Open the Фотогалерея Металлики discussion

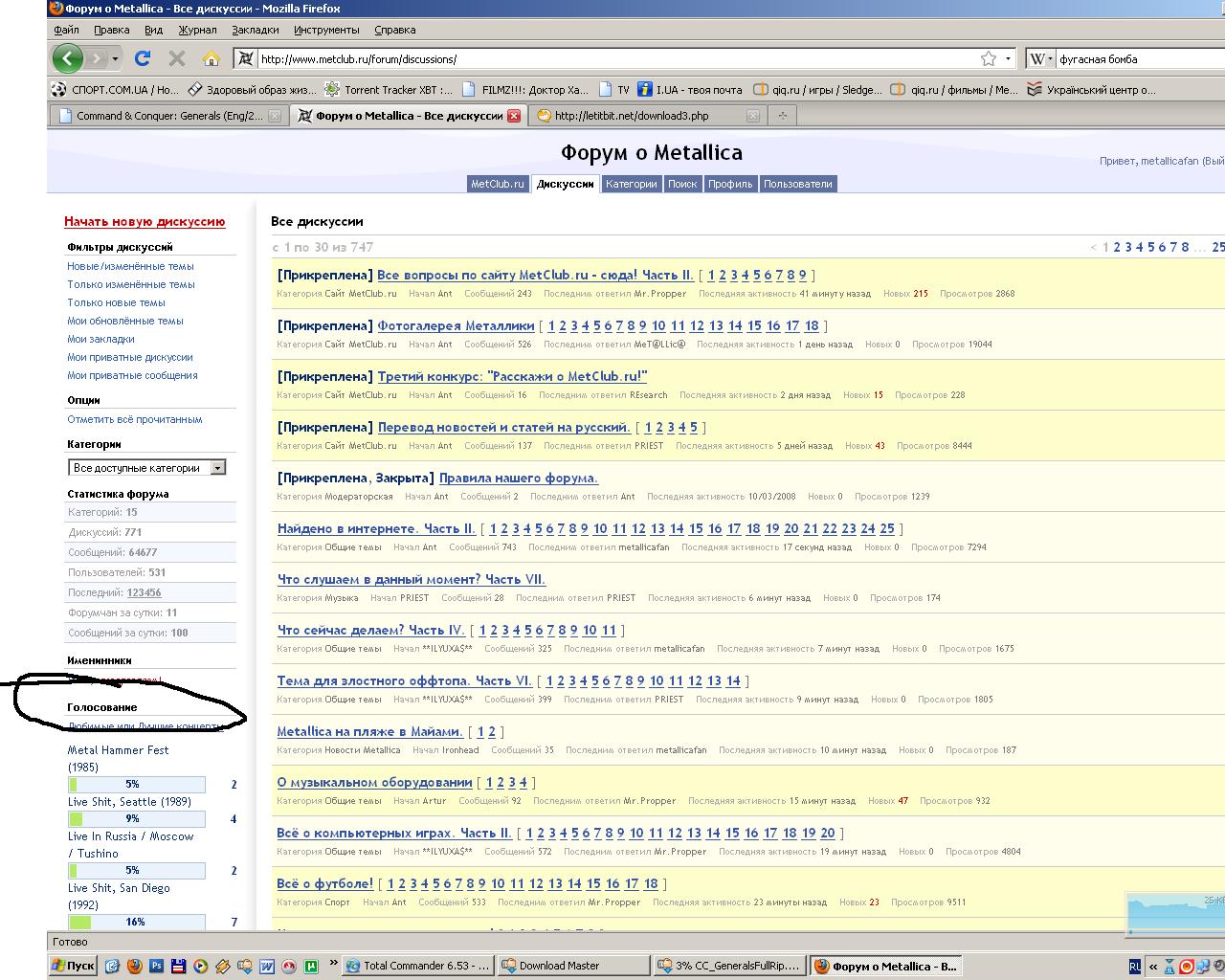click(x=456, y=325)
